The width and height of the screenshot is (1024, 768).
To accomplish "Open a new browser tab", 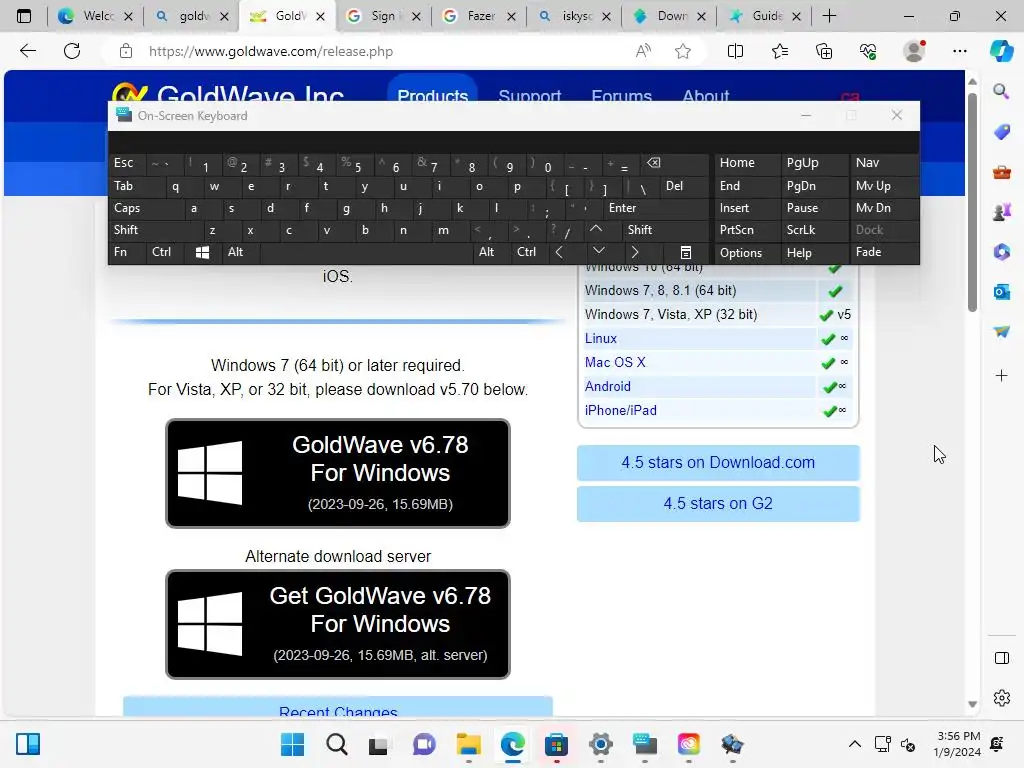I will click(829, 16).
